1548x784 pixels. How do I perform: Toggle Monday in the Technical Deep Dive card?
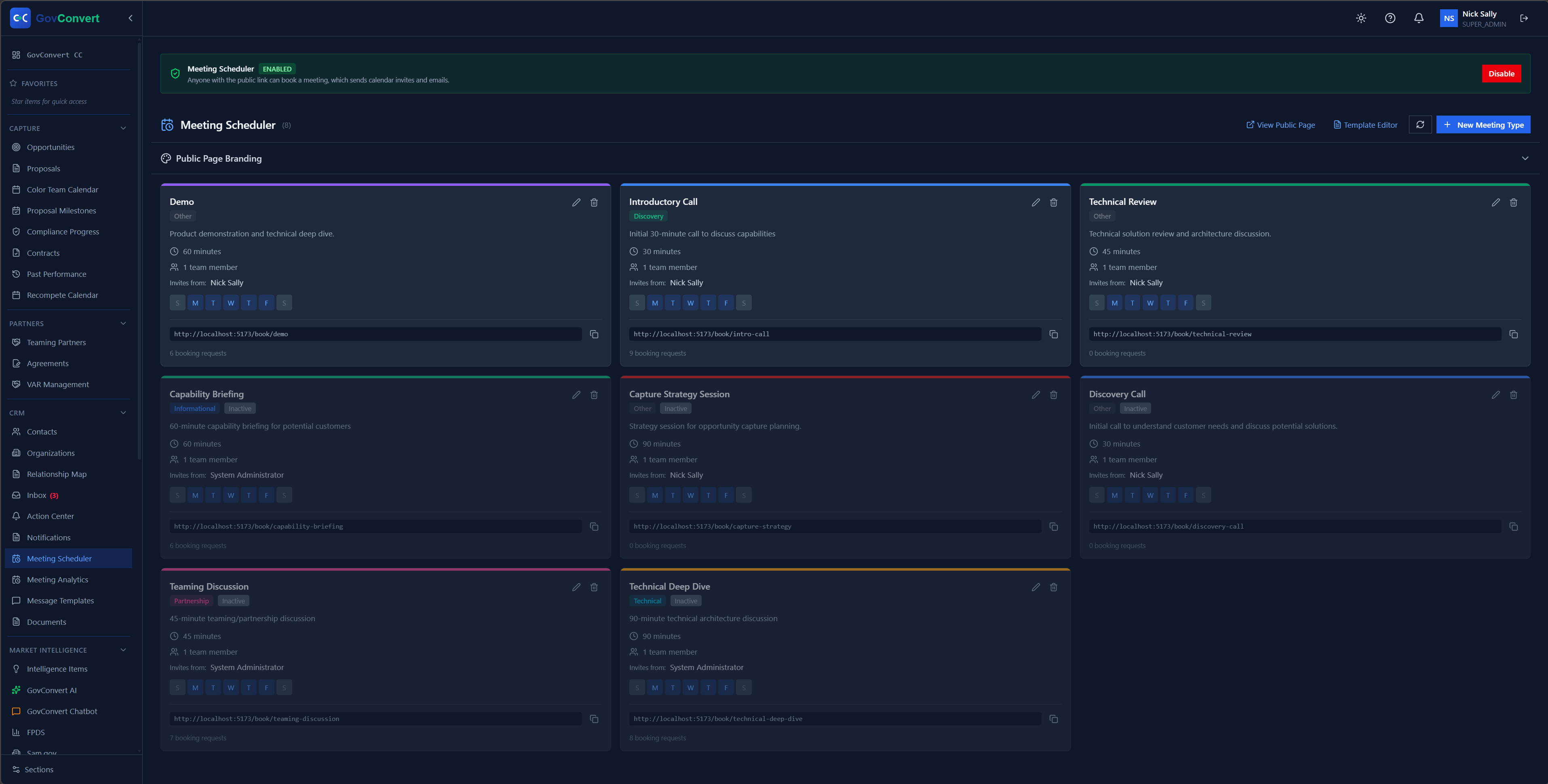click(x=654, y=687)
